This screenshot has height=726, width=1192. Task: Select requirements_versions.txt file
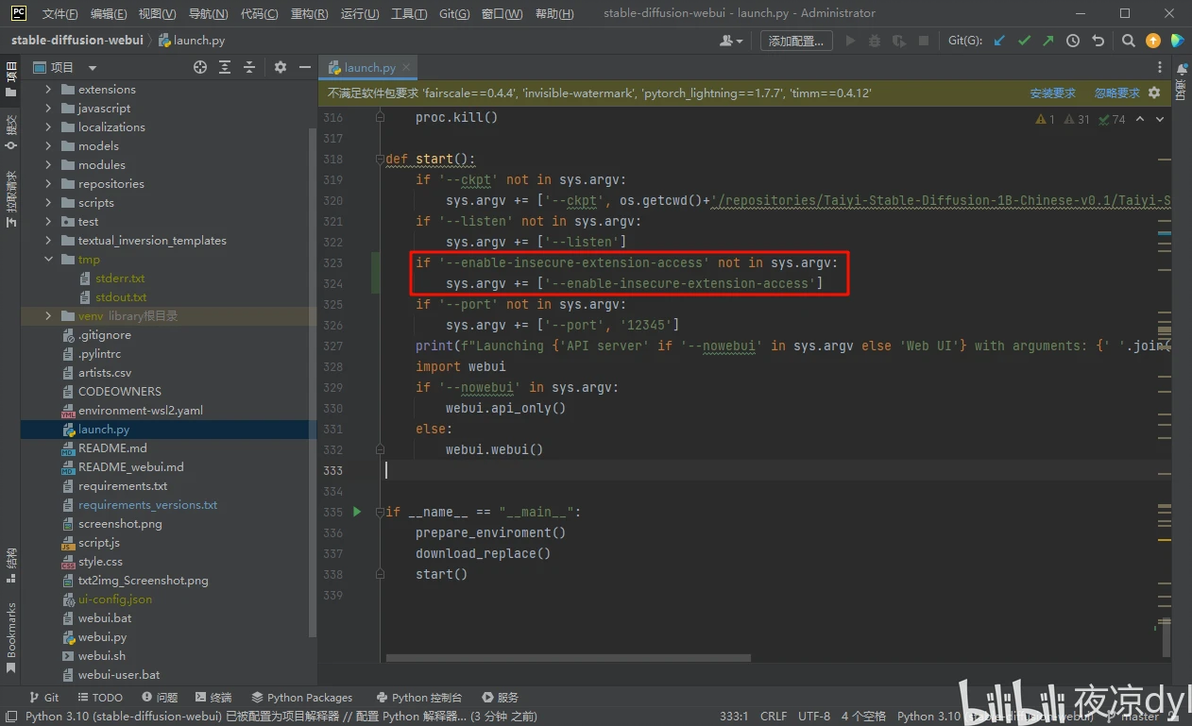(x=147, y=505)
